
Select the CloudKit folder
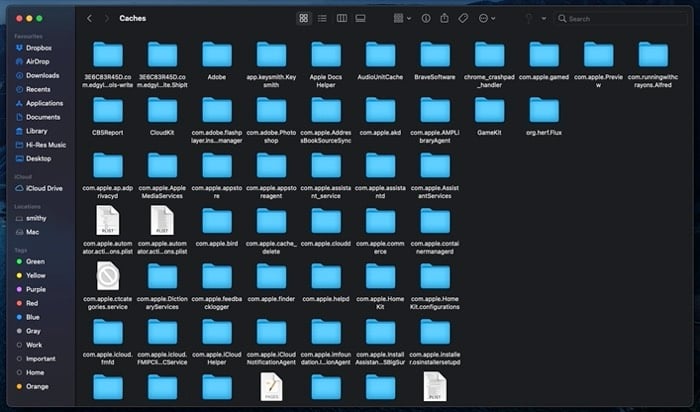[162, 110]
